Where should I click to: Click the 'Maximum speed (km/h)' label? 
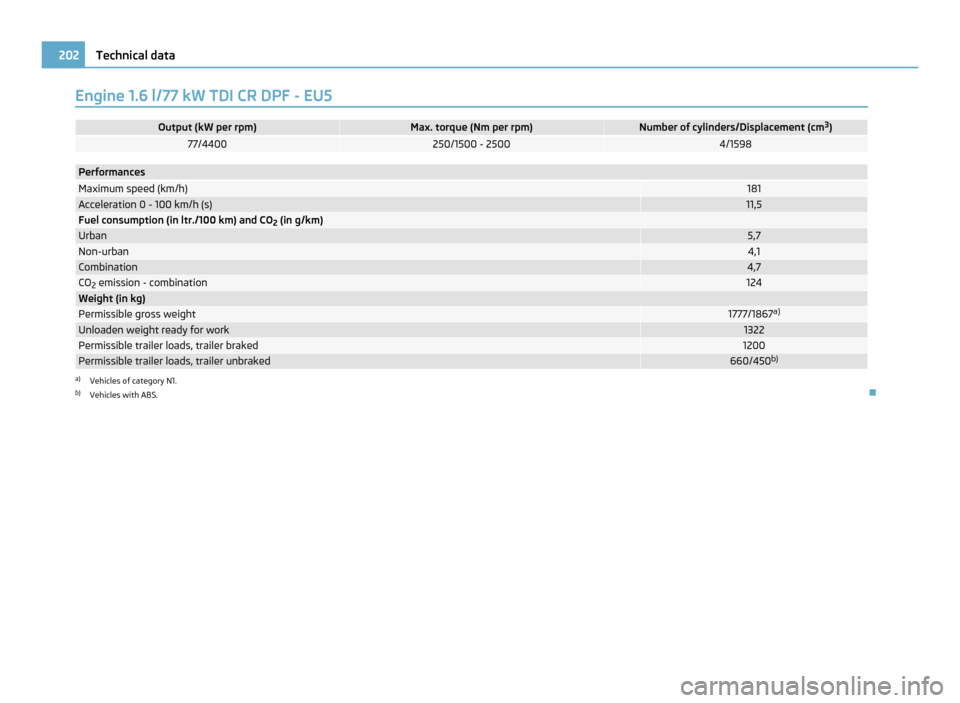pyautogui.click(x=133, y=189)
